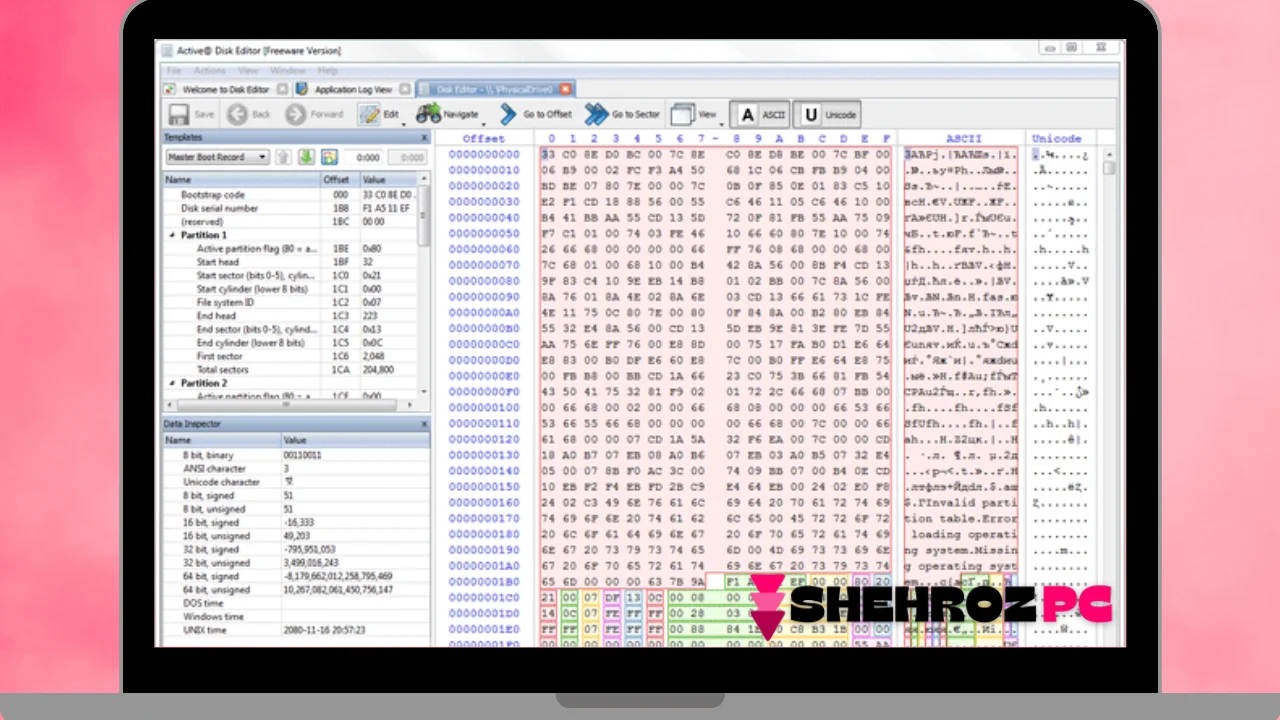
Task: Click the first hex byte 33
Action: [x=548, y=154]
